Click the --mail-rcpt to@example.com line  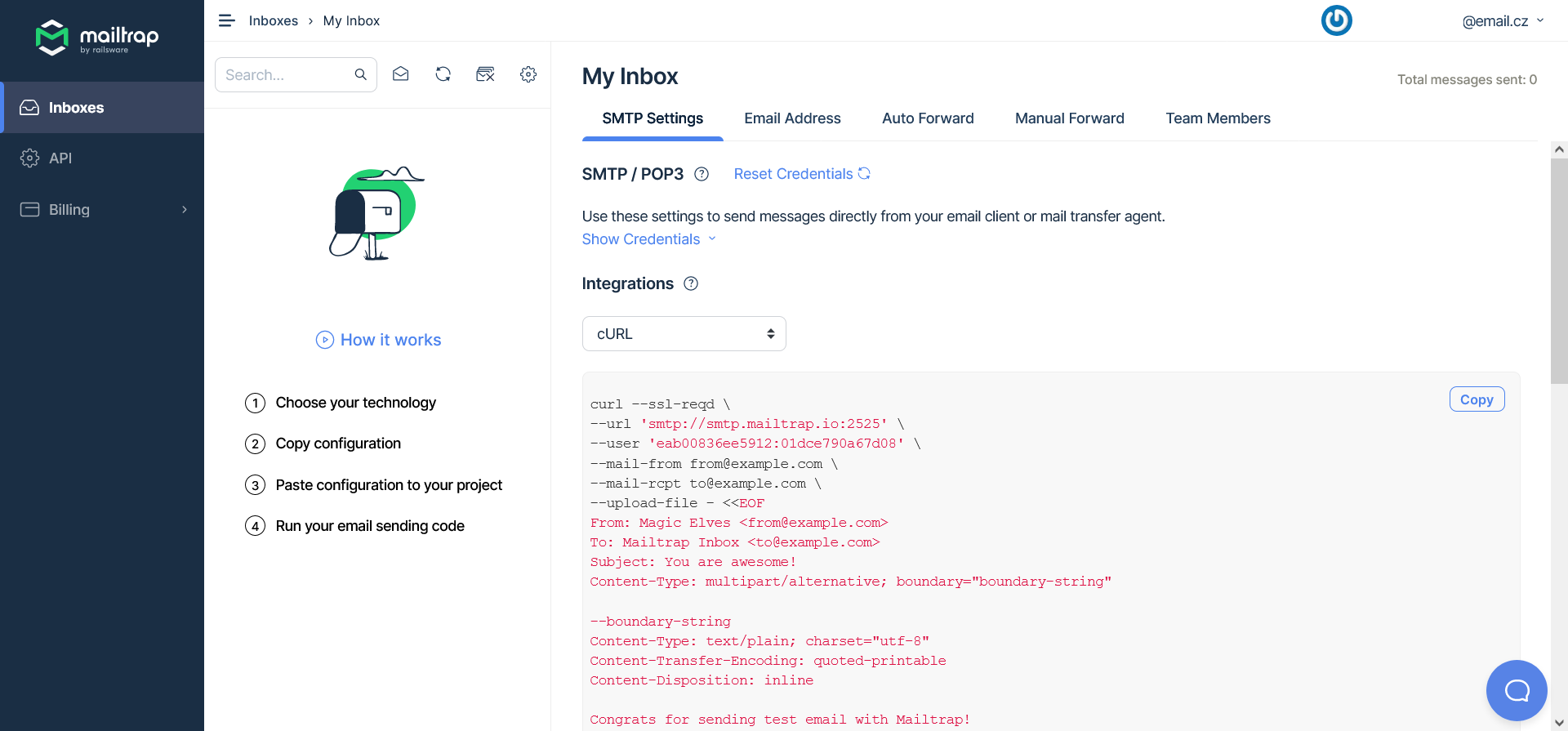pyautogui.click(x=706, y=484)
